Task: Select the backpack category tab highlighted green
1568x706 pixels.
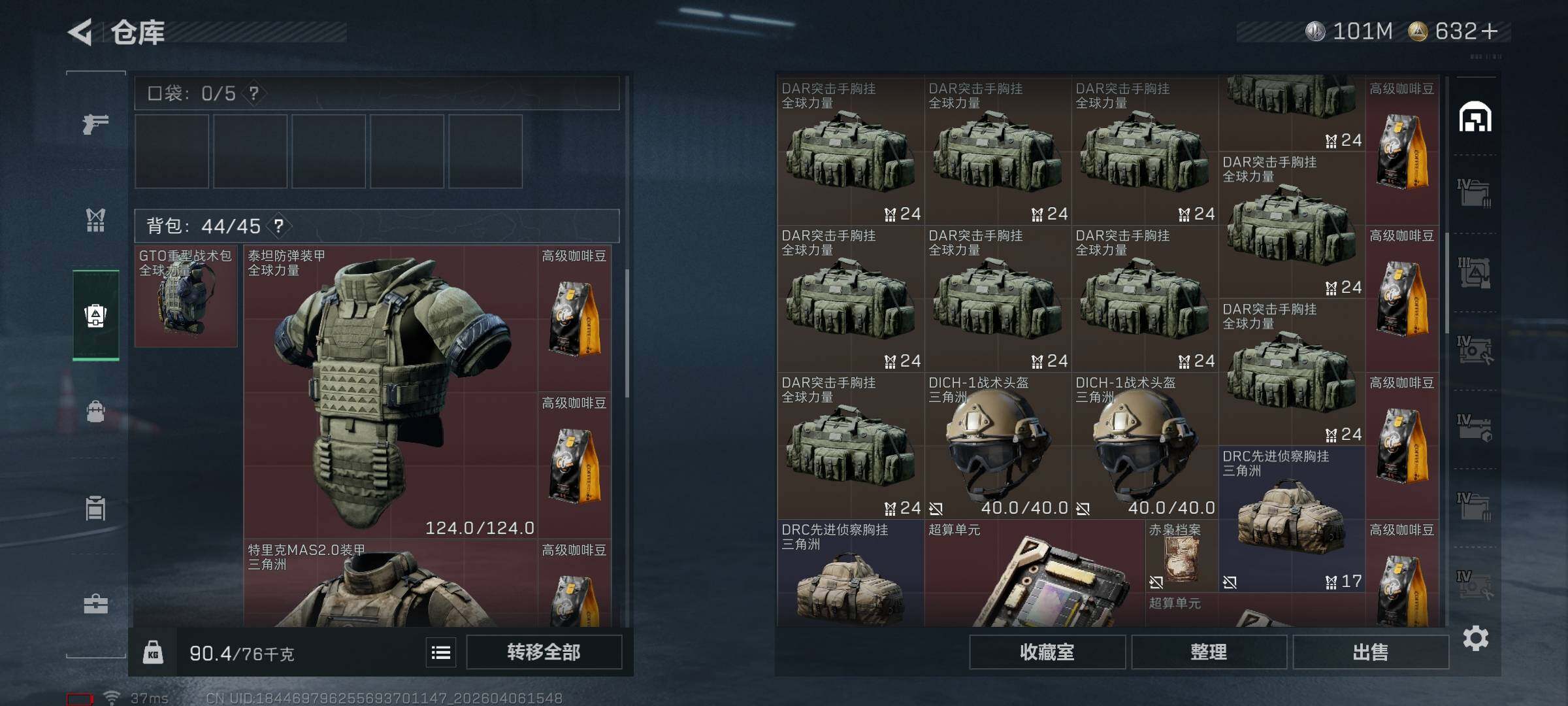Action: 95,315
